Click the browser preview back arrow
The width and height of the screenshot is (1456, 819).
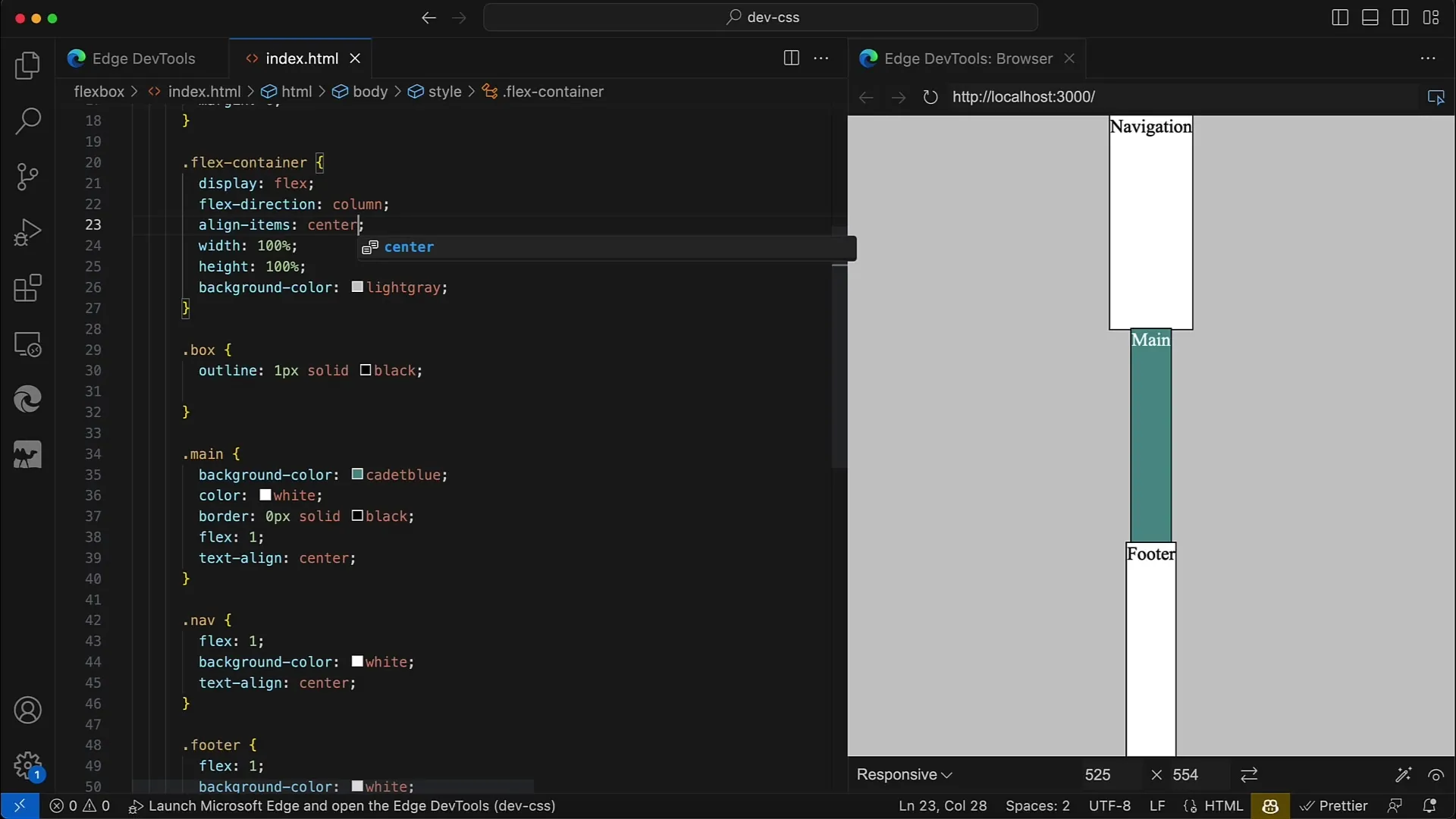(x=866, y=97)
